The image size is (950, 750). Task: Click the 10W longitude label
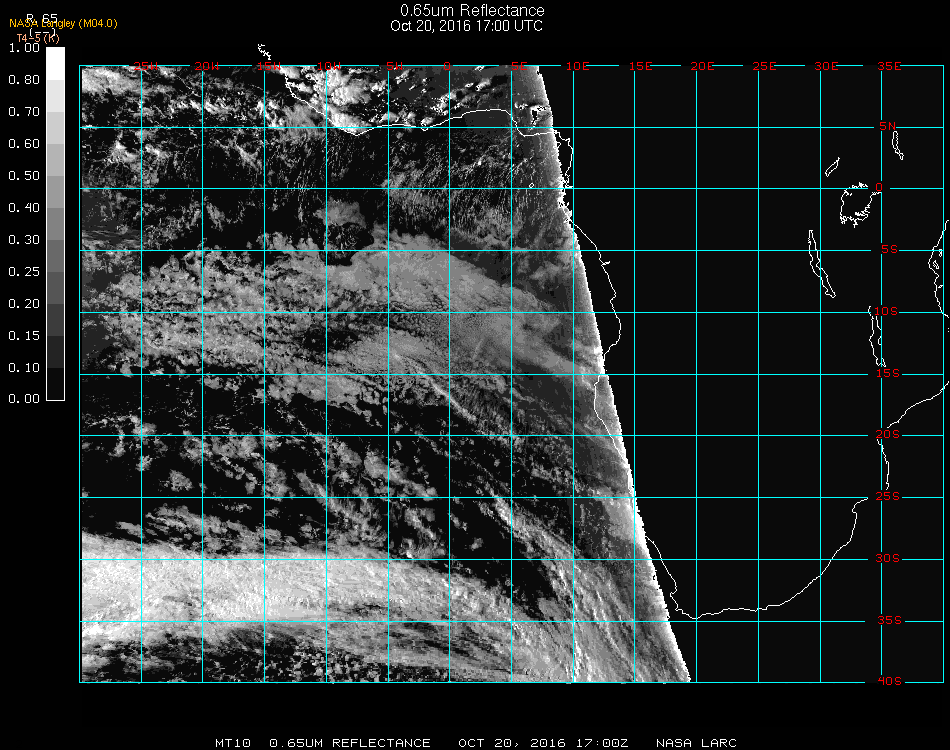point(330,66)
